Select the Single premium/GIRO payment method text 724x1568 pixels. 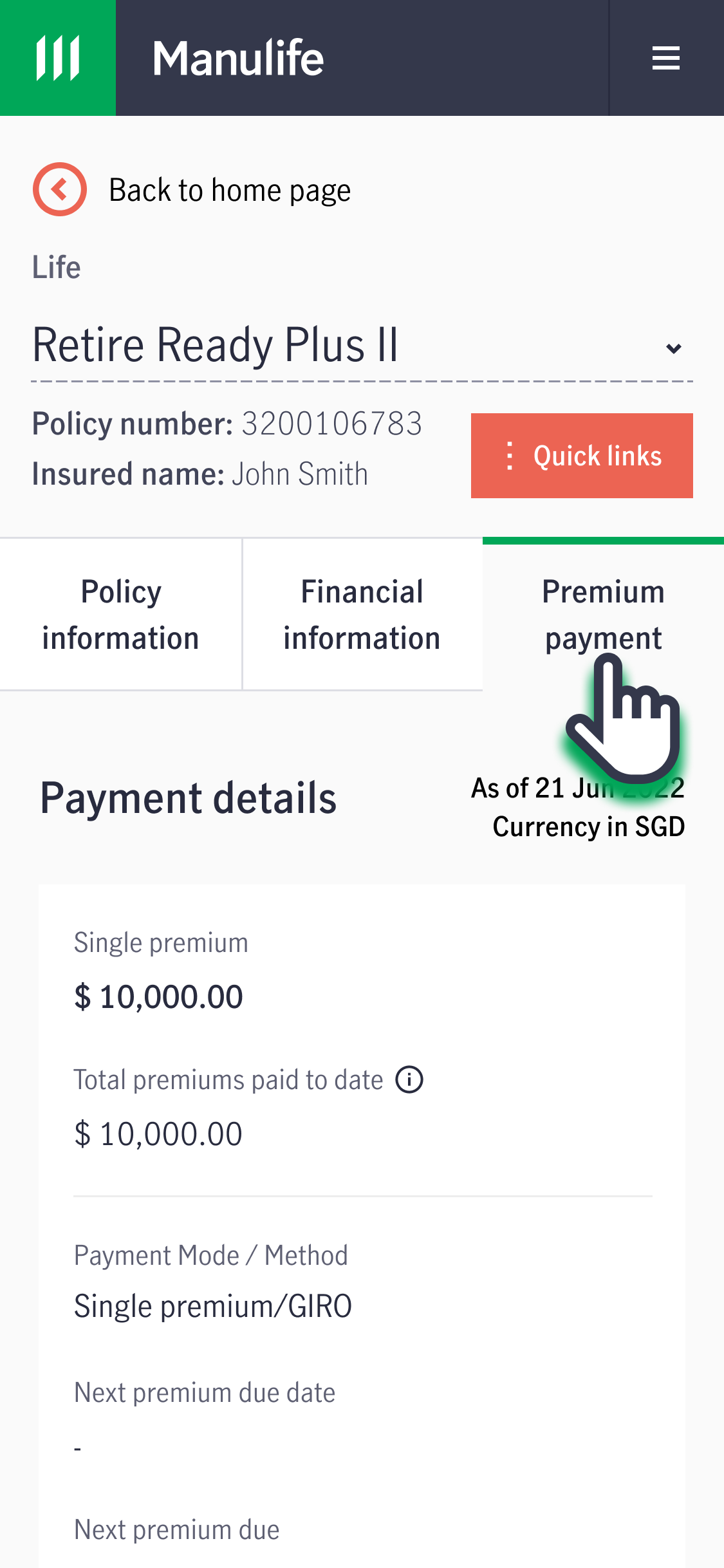213,1307
